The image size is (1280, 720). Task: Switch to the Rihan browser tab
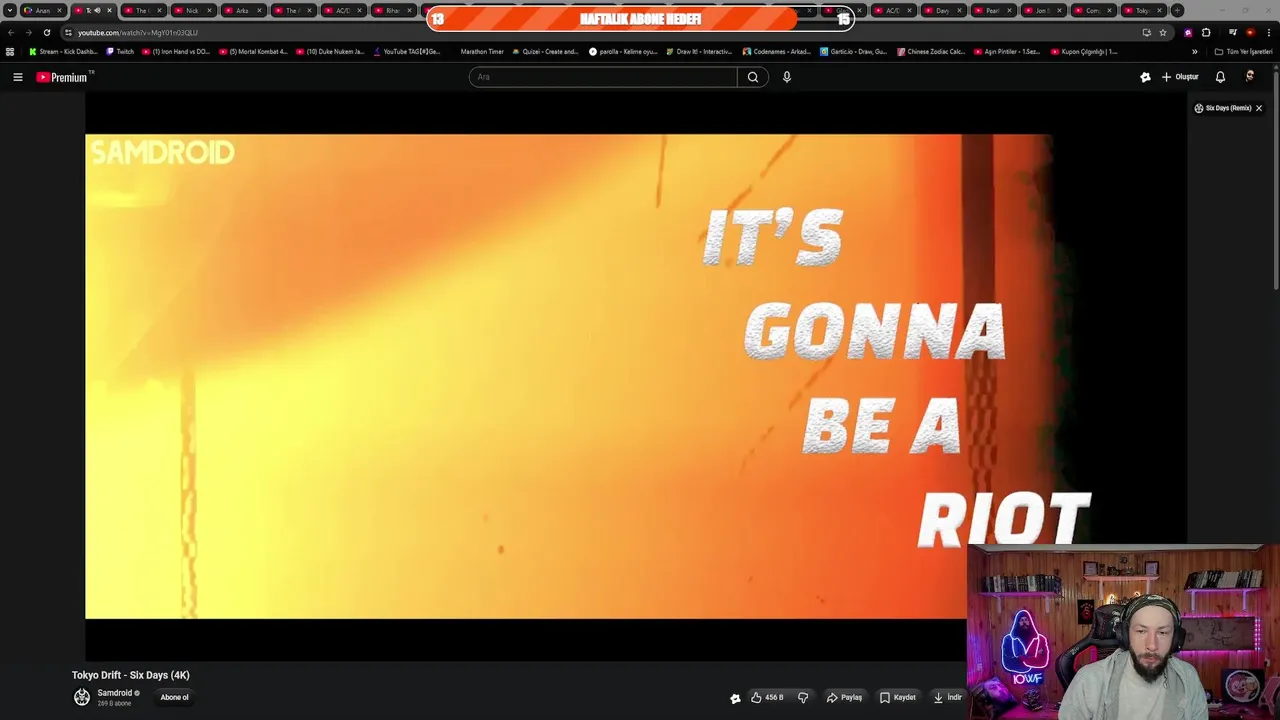393,10
